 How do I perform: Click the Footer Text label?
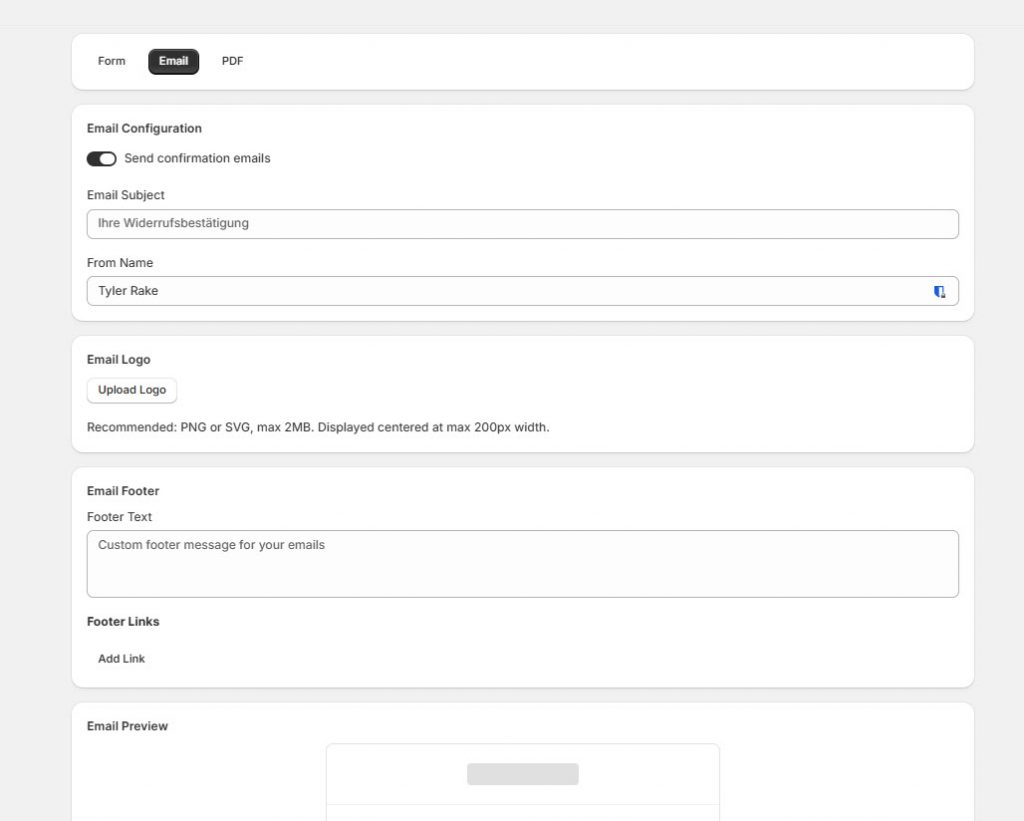(119, 517)
